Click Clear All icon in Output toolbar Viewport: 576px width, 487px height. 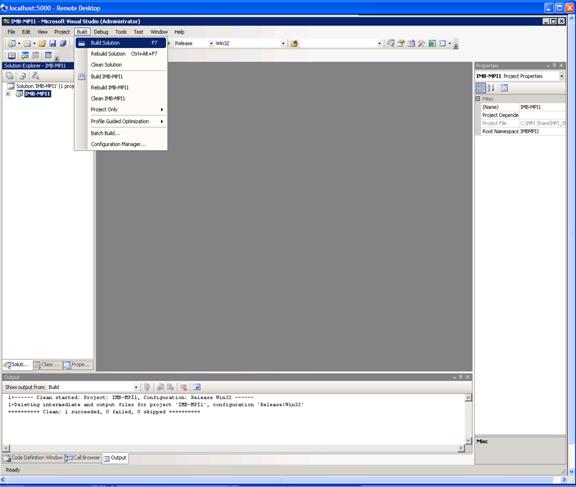click(184, 387)
